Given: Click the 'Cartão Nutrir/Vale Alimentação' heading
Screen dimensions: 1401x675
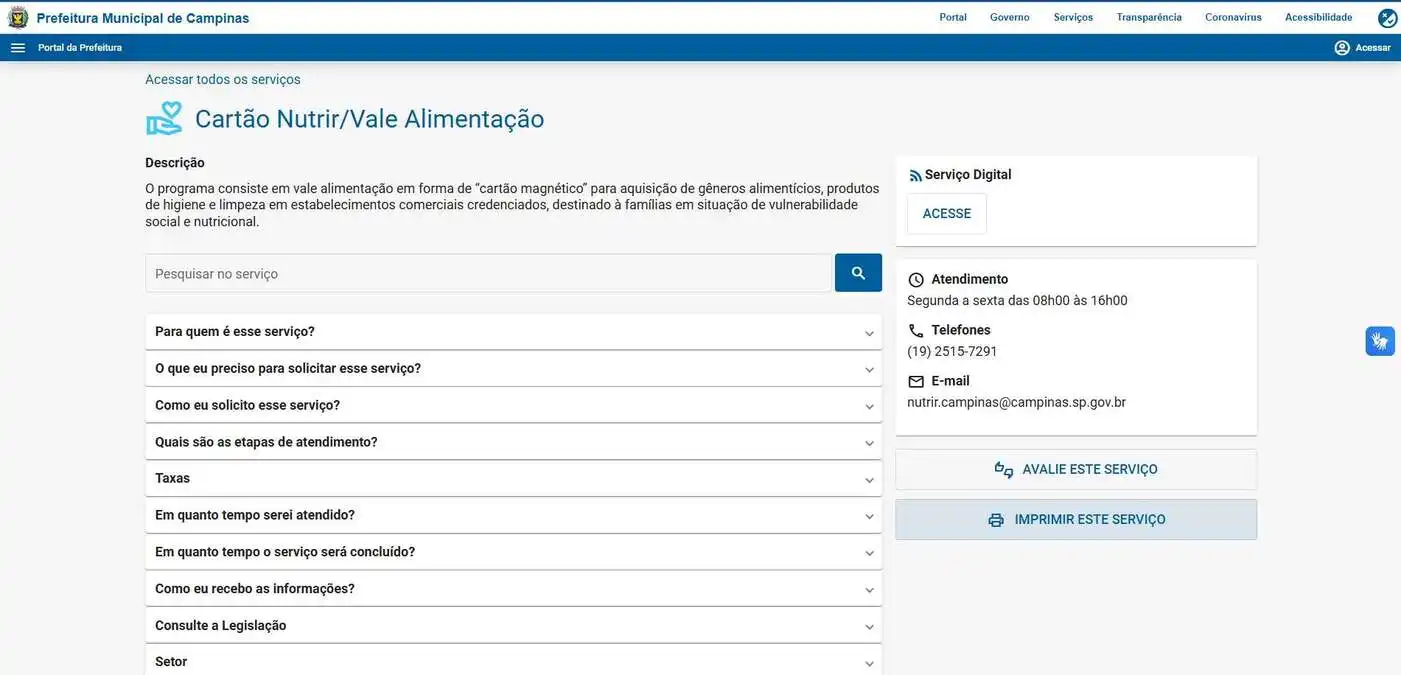Looking at the screenshot, I should click(x=370, y=119).
